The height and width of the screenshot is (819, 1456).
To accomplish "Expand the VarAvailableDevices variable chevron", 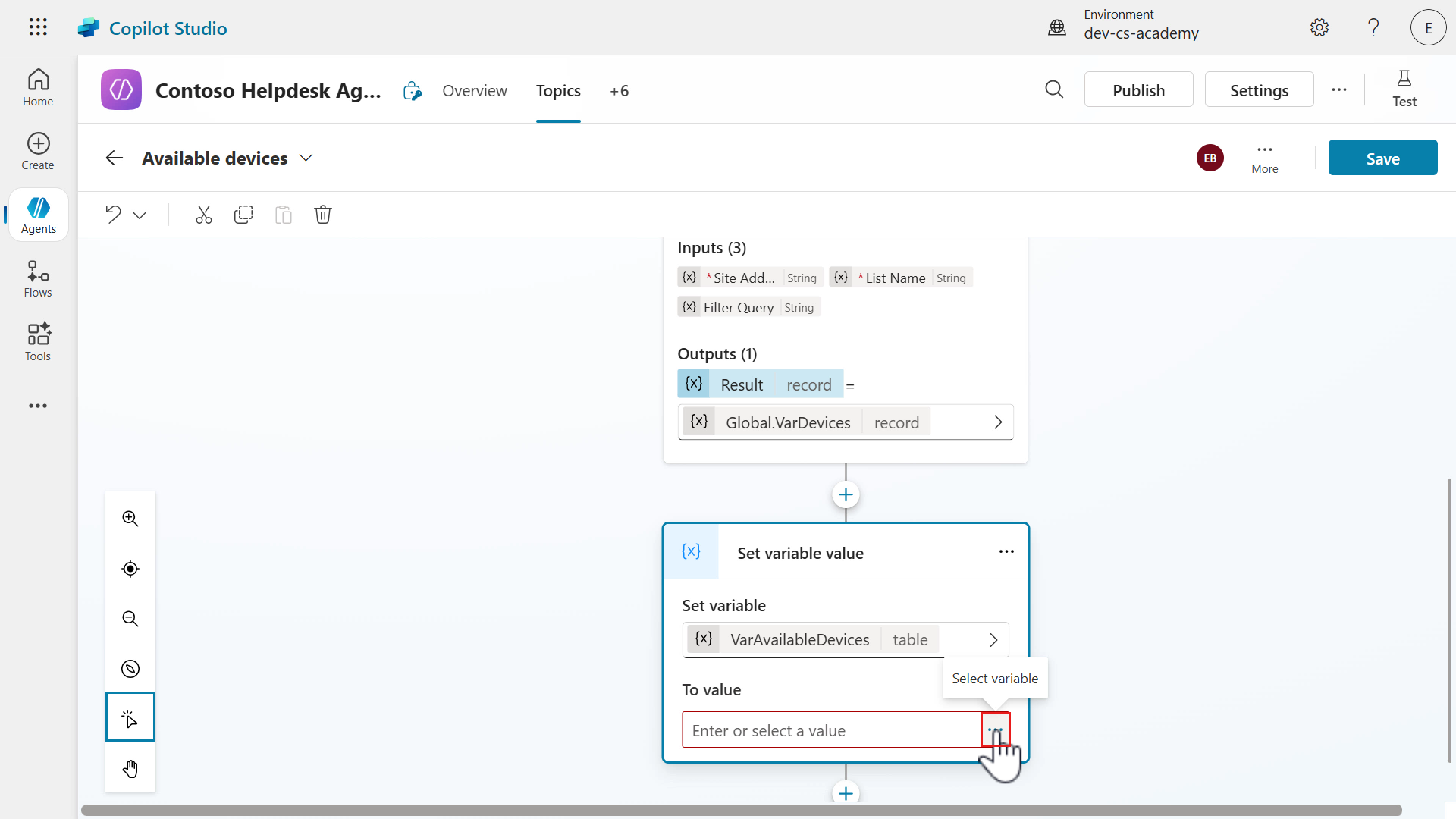I will (x=992, y=639).
